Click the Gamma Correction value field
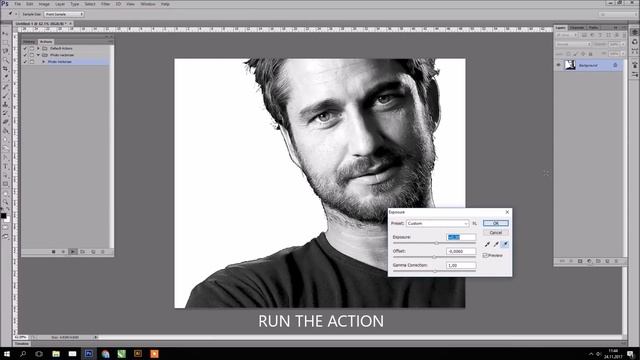 pos(461,265)
